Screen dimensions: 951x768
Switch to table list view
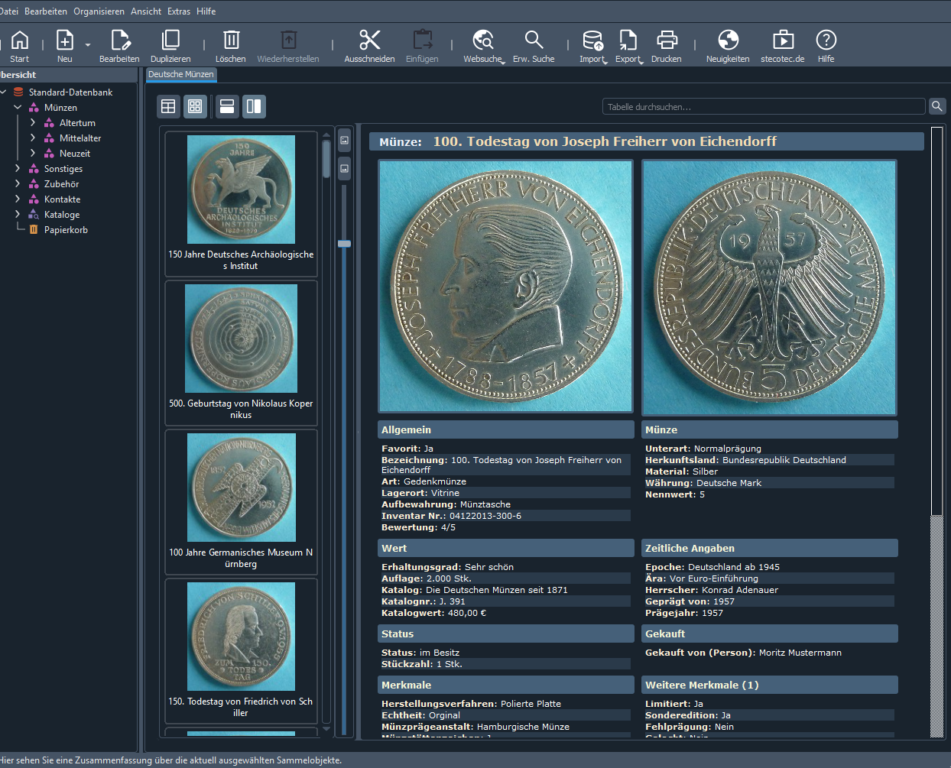pyautogui.click(x=168, y=106)
